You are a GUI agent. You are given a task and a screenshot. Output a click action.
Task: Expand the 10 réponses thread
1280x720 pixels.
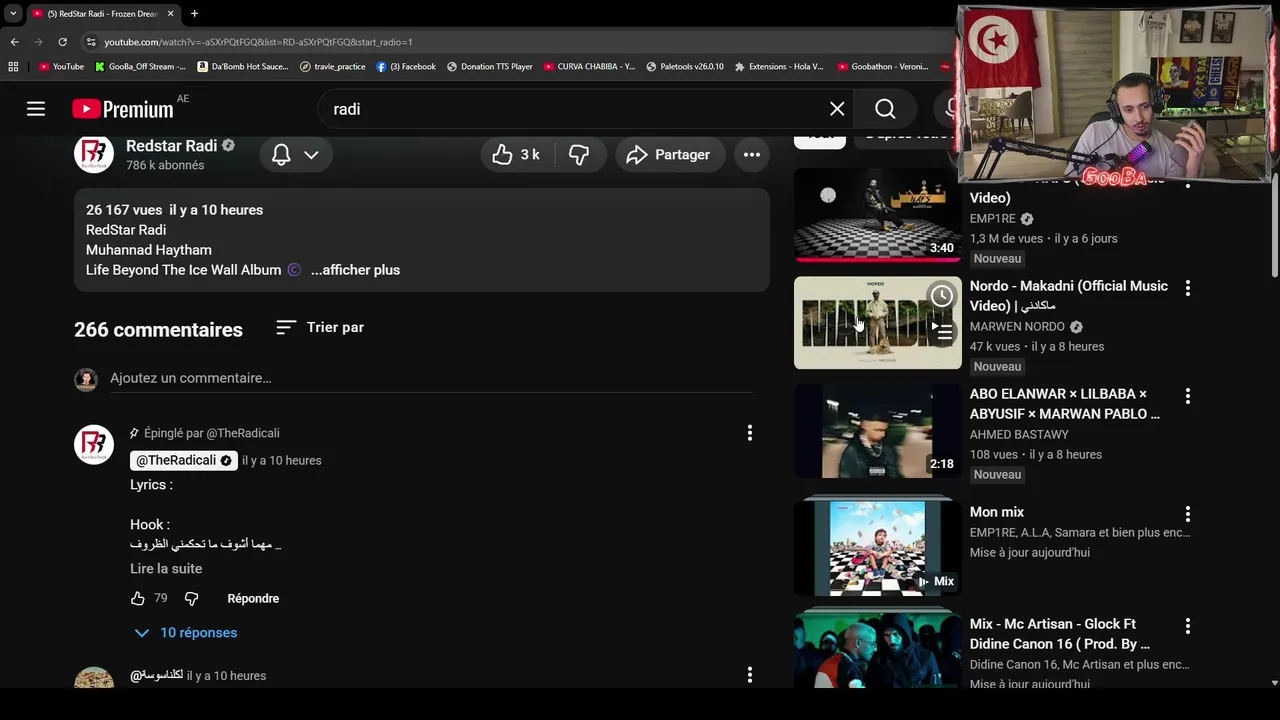[x=186, y=633]
